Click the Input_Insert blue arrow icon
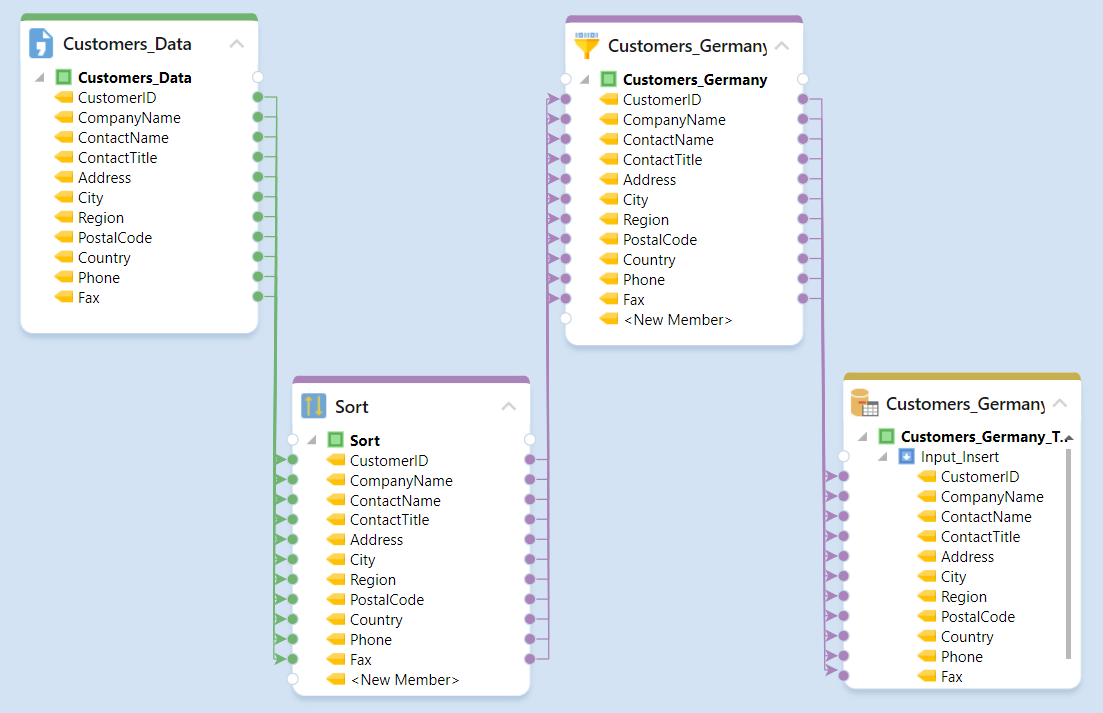1103x713 pixels. [906, 457]
